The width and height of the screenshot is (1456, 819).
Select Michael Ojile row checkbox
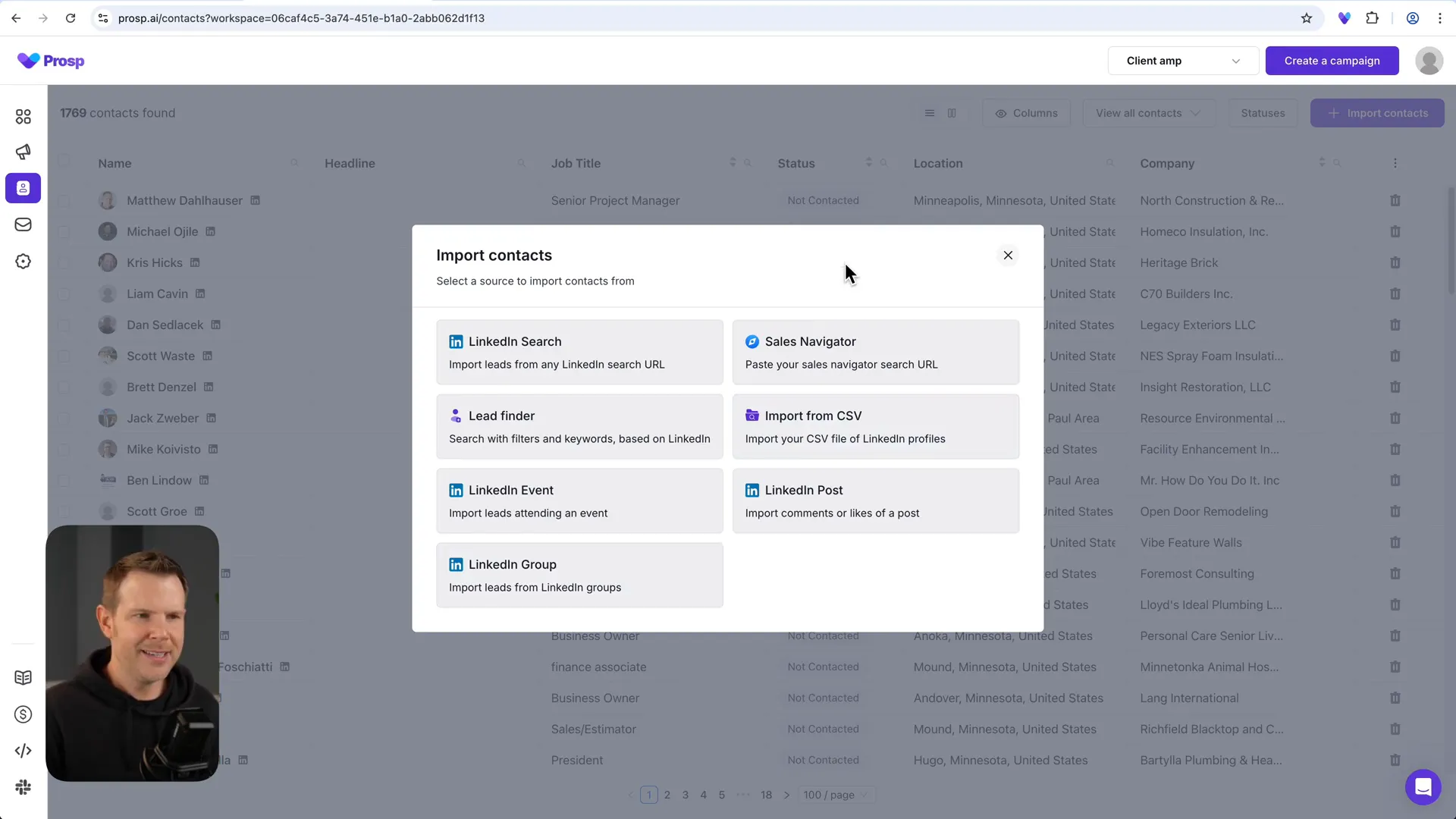[64, 231]
